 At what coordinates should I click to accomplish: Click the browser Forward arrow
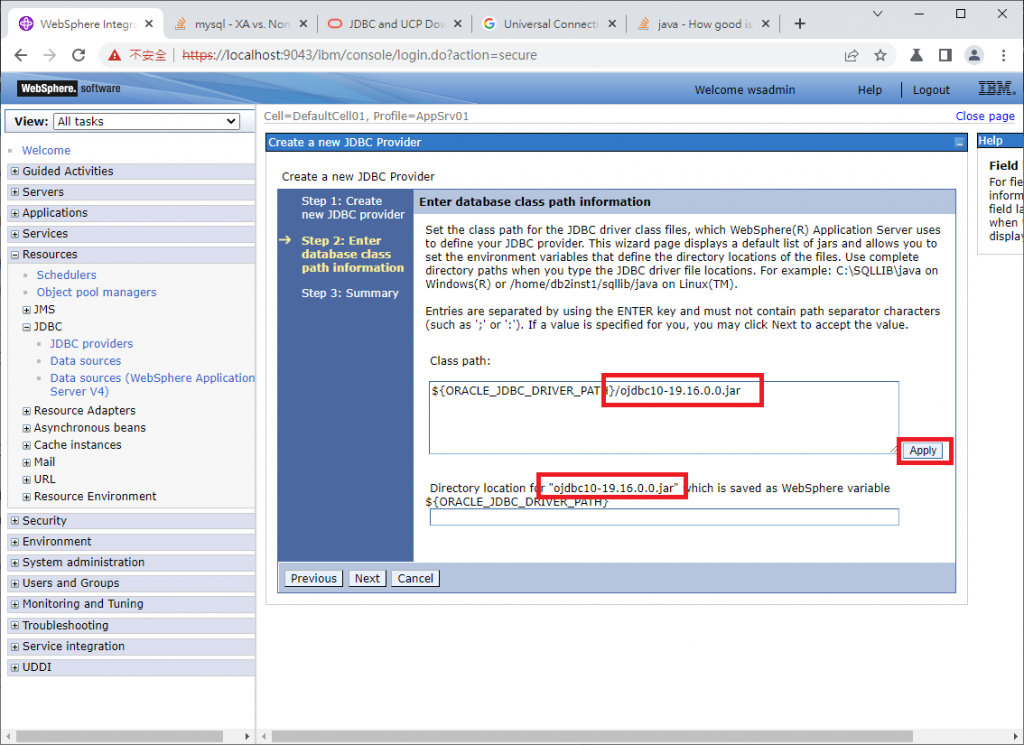[x=50, y=55]
